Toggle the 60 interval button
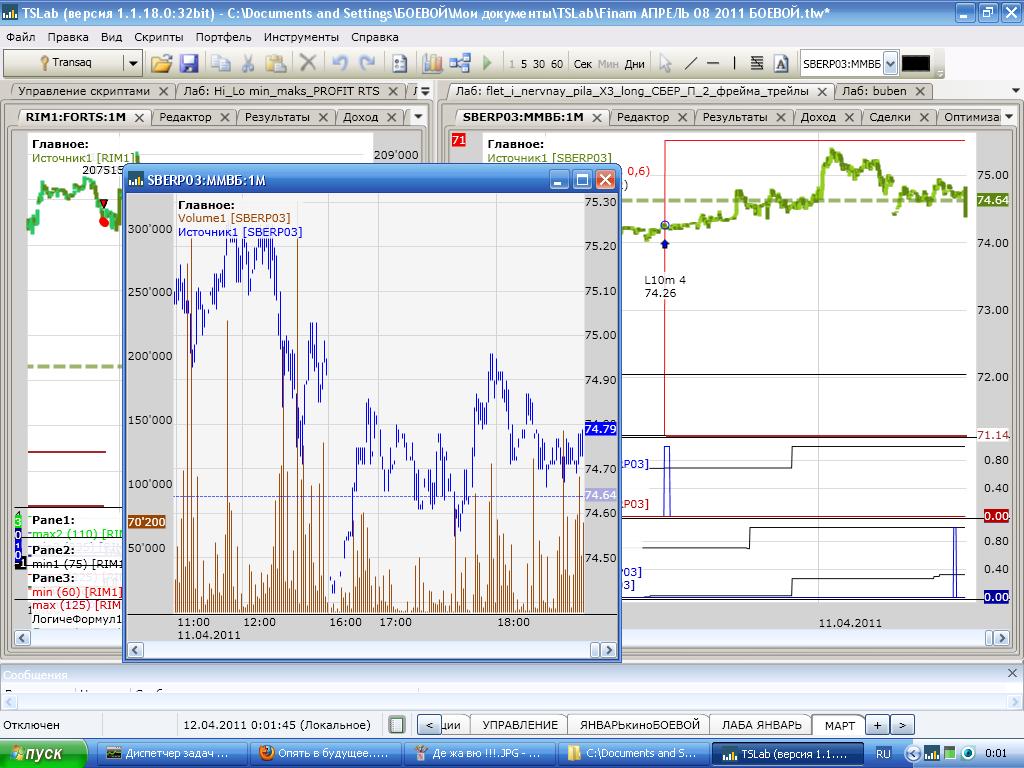This screenshot has height=768, width=1024. pyautogui.click(x=557, y=64)
